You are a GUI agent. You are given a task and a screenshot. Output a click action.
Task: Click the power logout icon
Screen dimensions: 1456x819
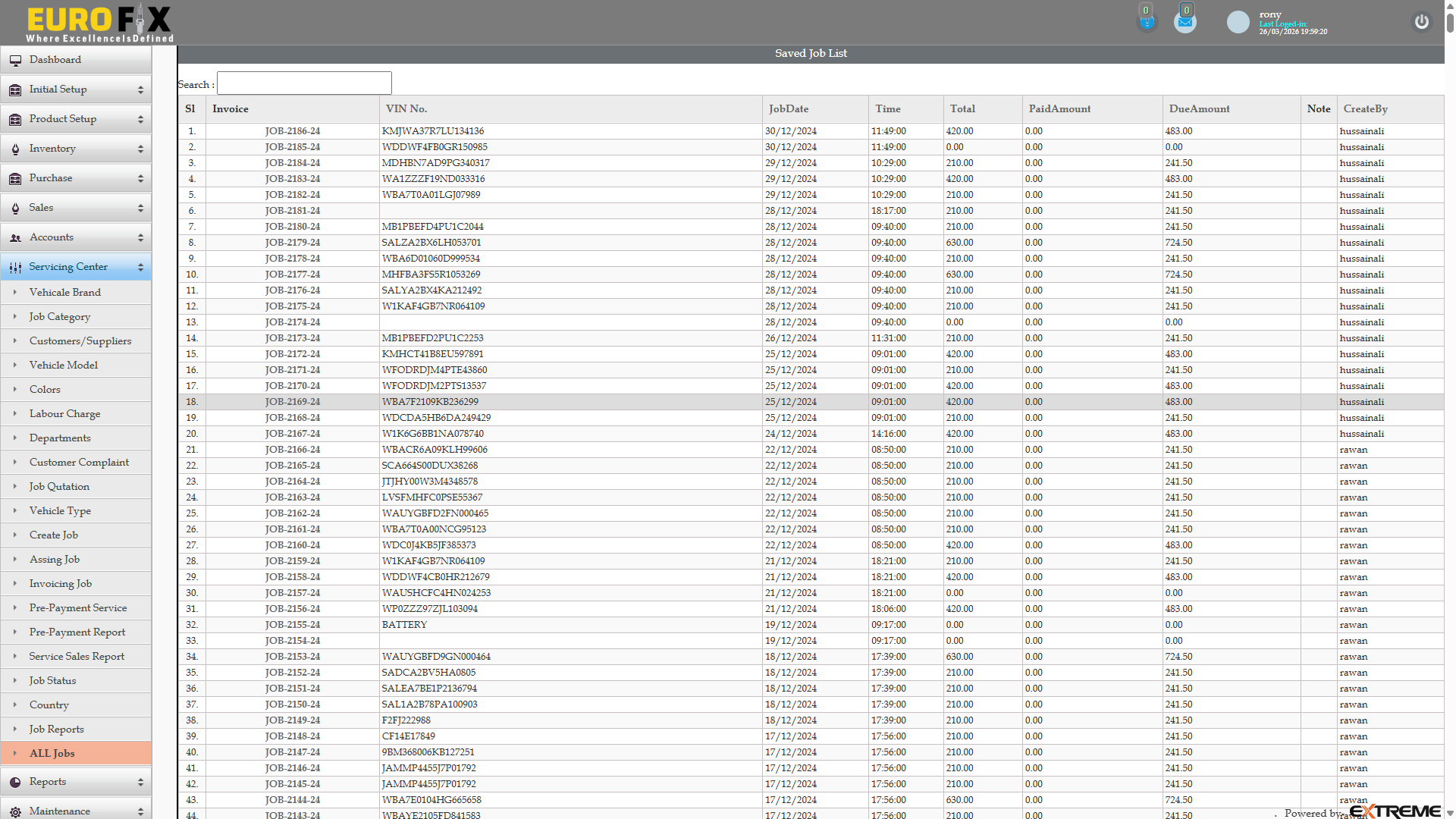1422,22
